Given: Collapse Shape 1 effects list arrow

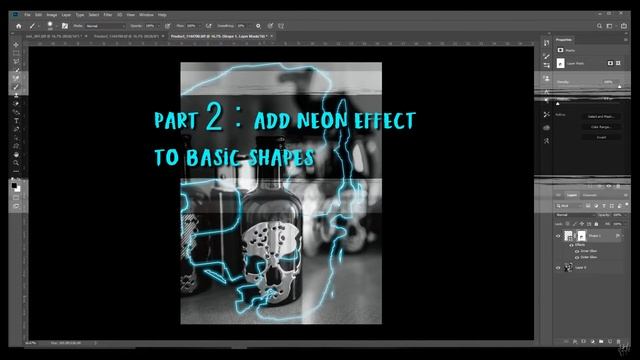Looking at the screenshot, I should [623, 236].
